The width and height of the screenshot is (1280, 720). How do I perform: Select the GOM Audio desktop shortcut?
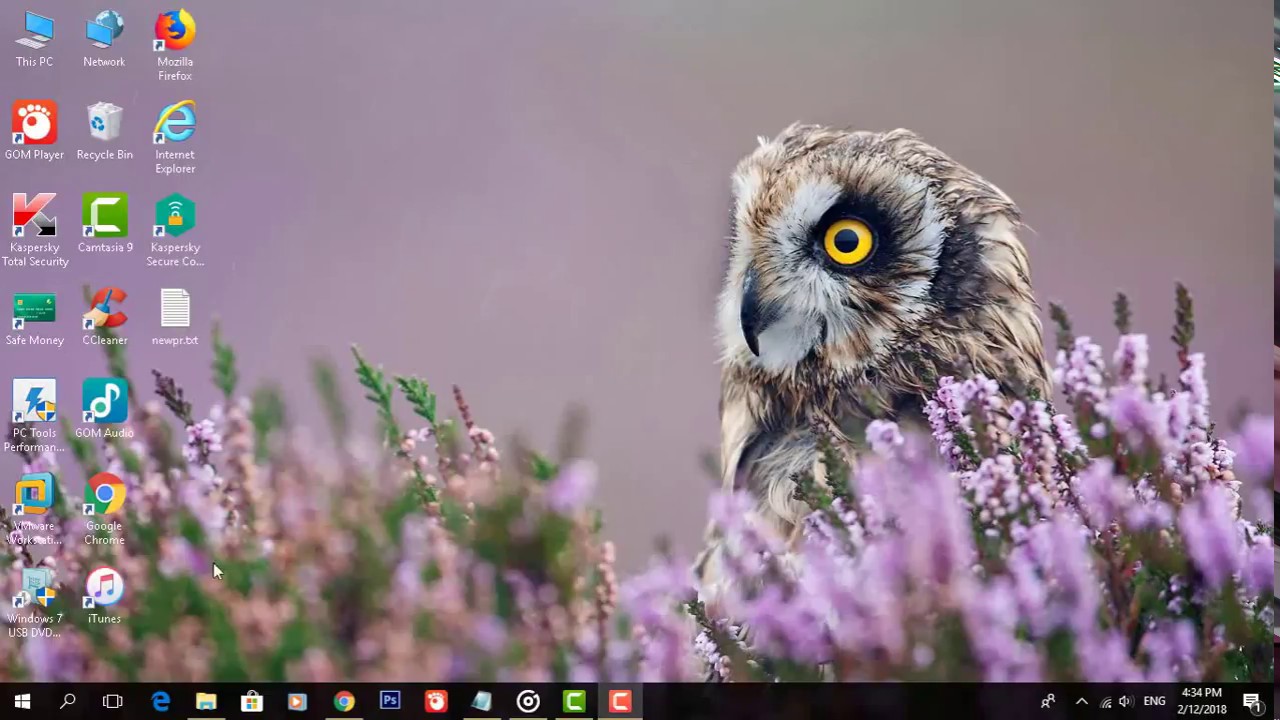point(104,410)
